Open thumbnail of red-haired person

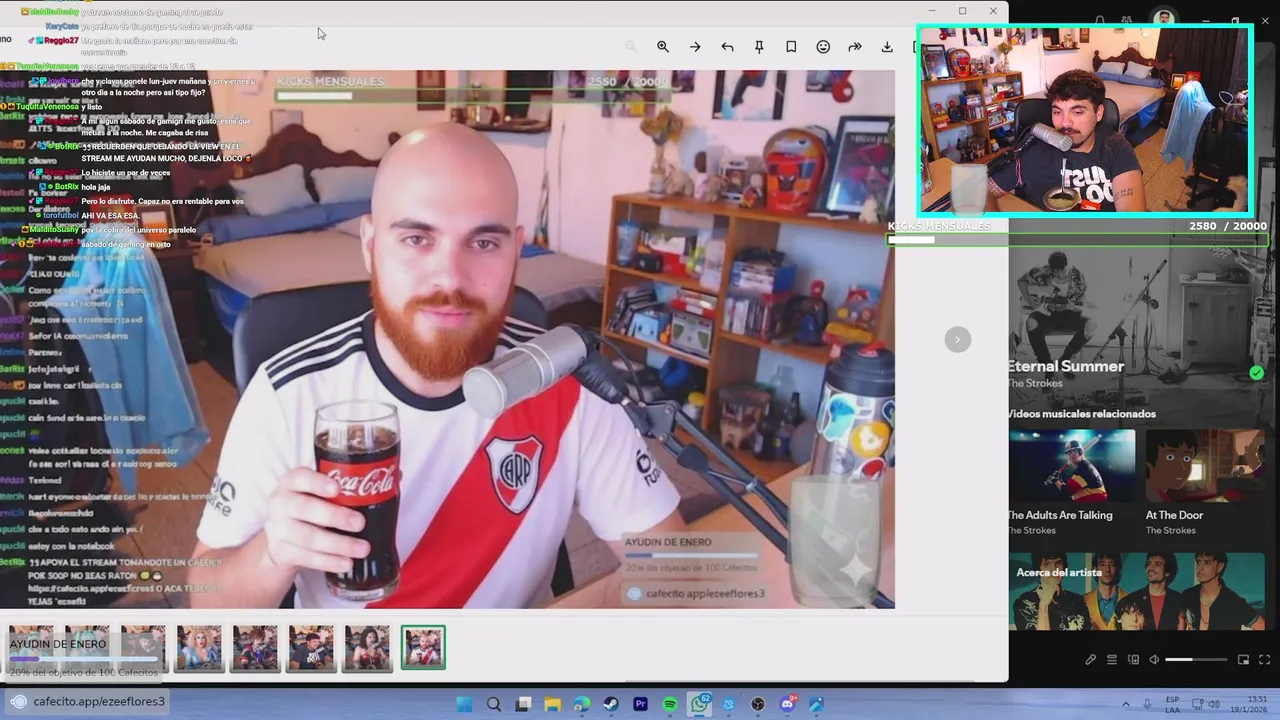[255, 648]
